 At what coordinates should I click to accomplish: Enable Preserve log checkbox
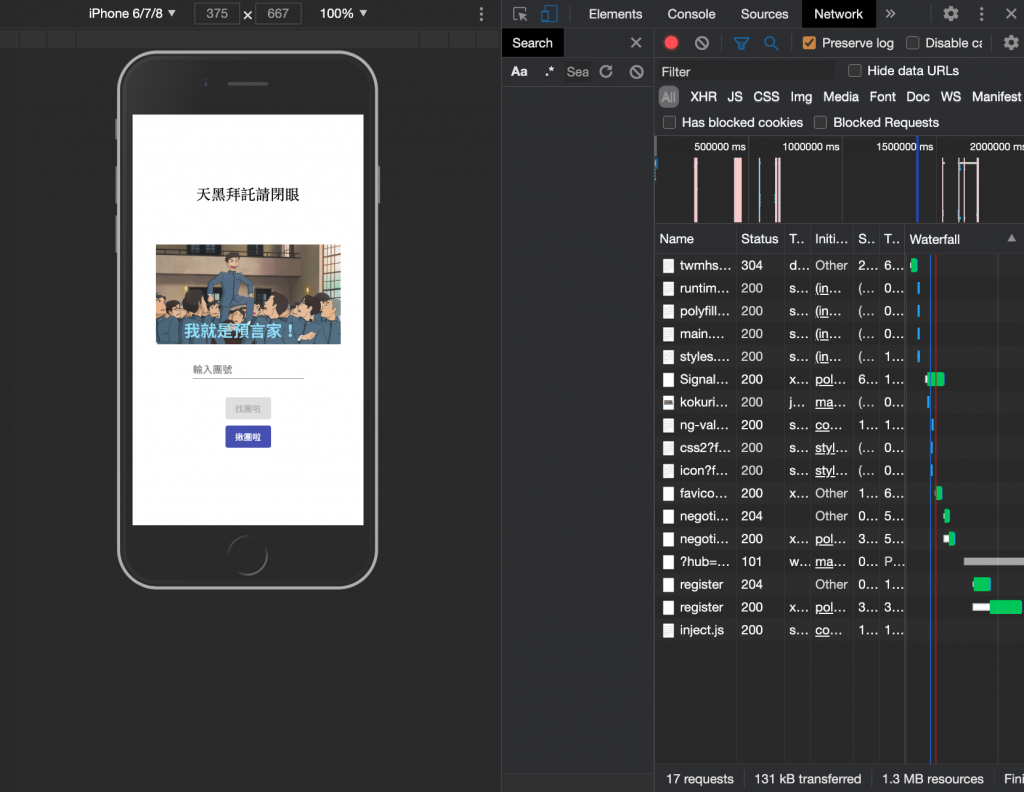(809, 43)
